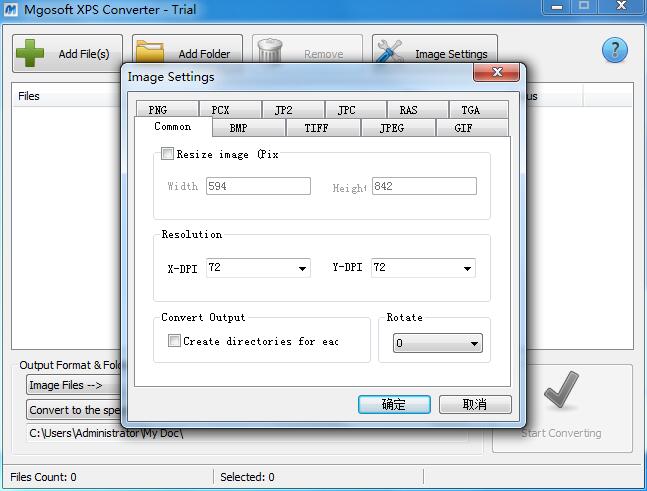Click the Files Count: 0 status text
The image size is (647, 491).
(x=43, y=477)
